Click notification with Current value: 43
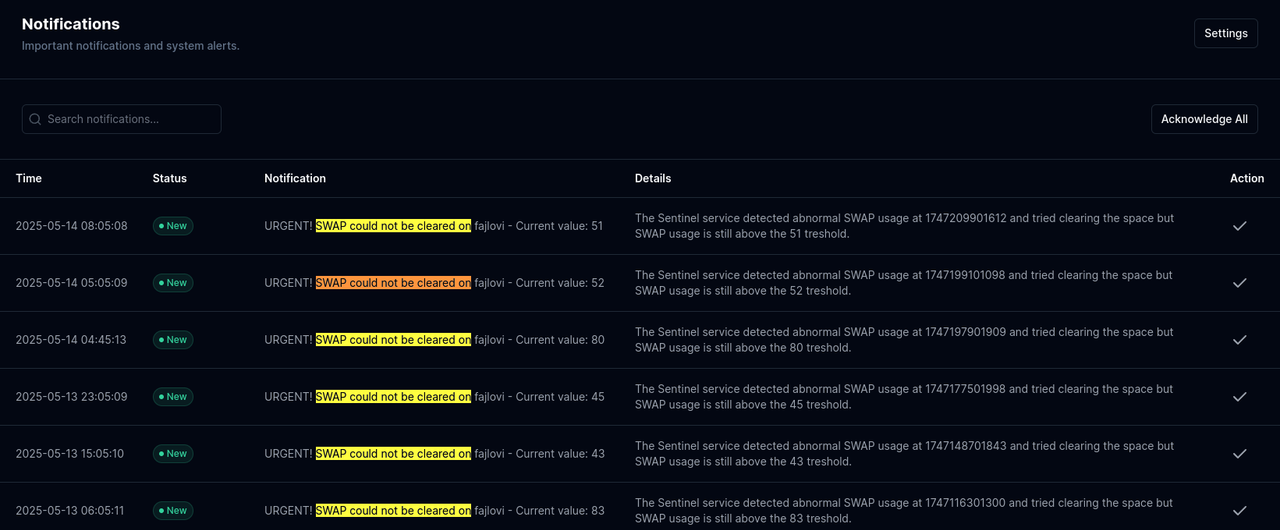 [x=434, y=454]
